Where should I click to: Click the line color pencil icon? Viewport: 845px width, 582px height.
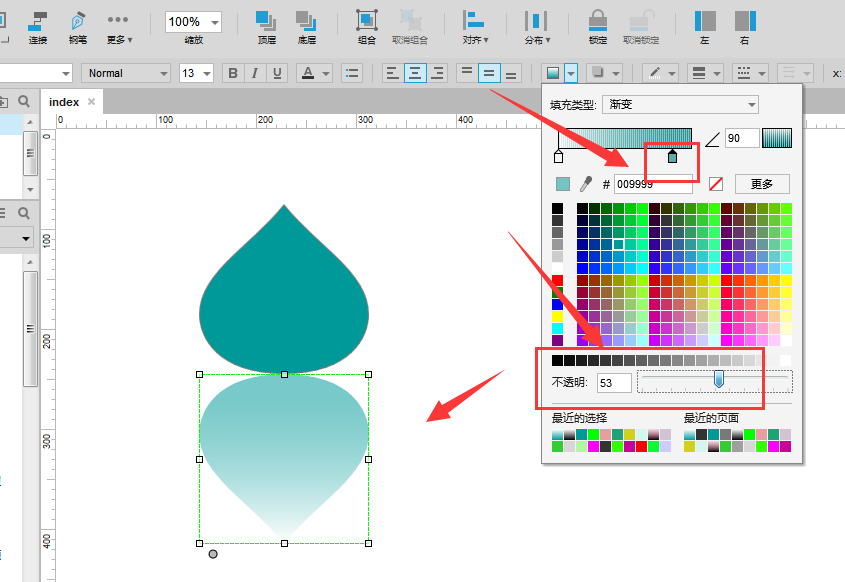(654, 73)
